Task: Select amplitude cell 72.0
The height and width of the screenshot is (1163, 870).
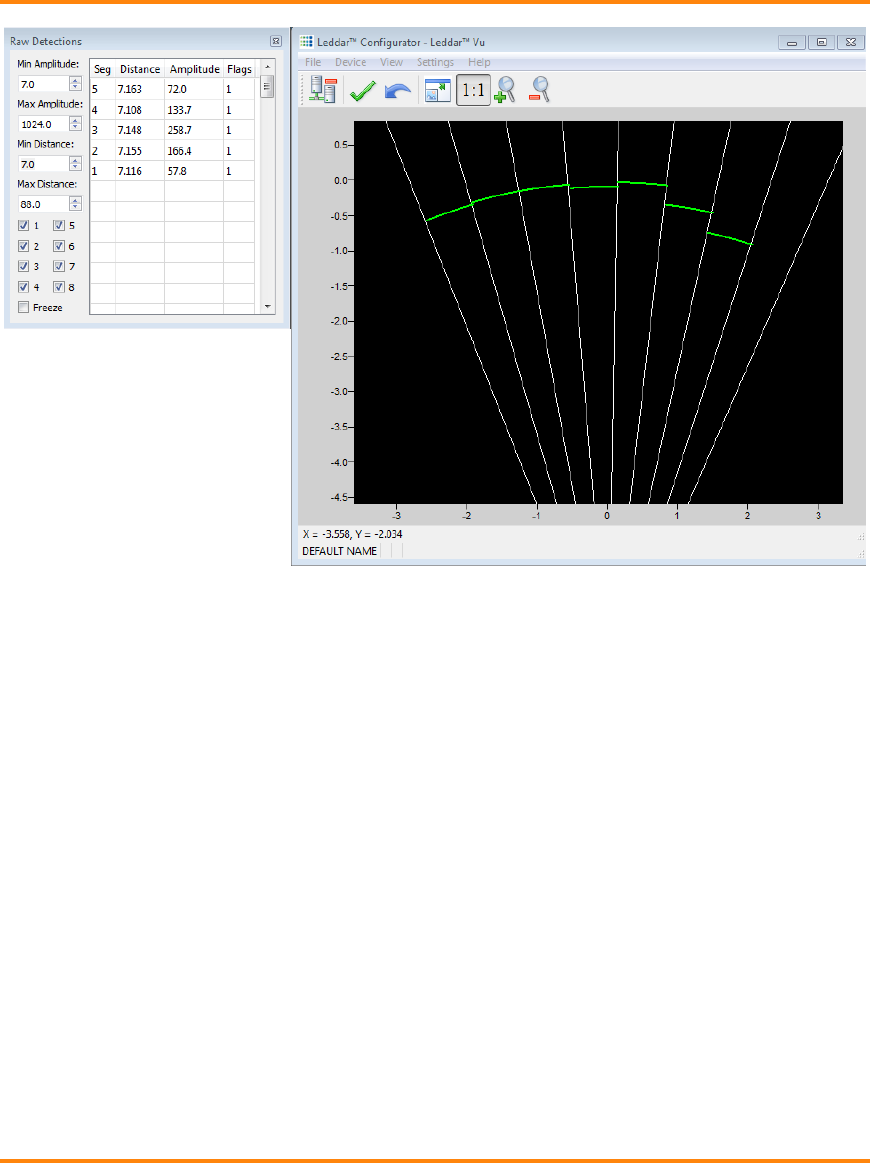Action: coord(194,89)
